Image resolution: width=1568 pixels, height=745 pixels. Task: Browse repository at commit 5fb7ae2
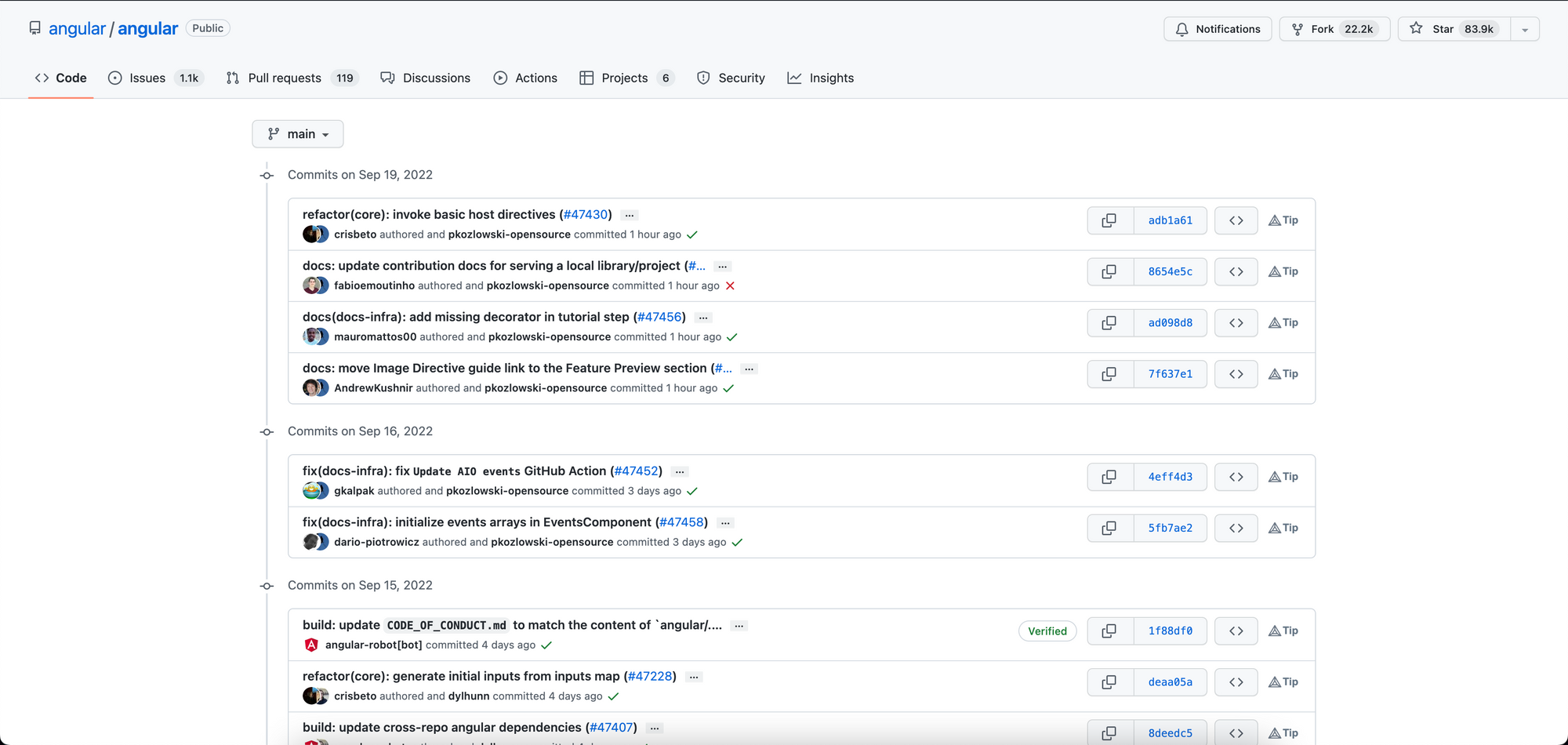[x=1236, y=528]
